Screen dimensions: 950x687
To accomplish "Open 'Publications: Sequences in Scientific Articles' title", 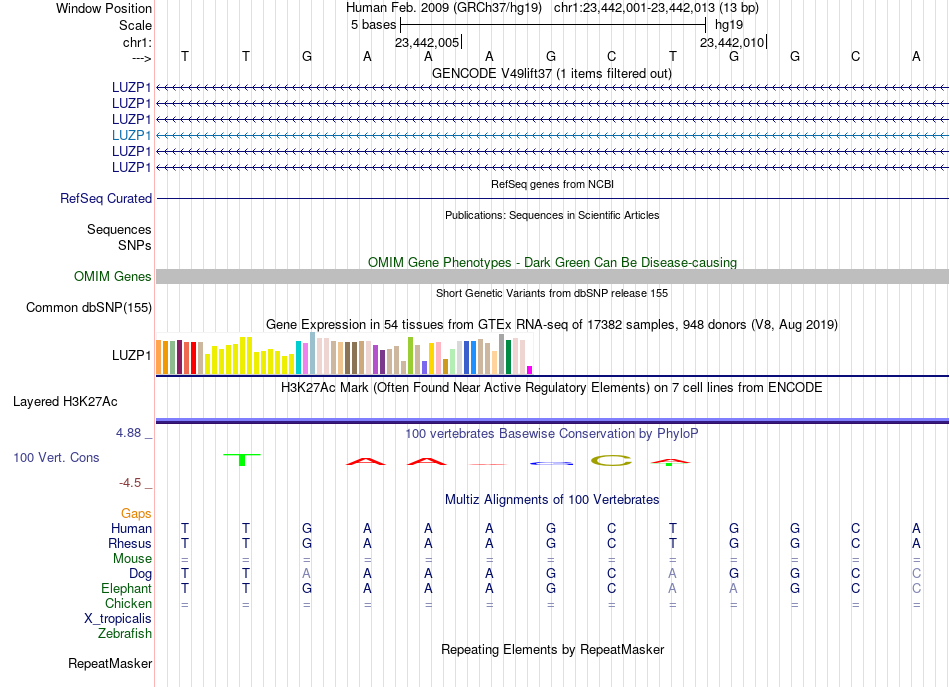I will (x=552, y=215).
